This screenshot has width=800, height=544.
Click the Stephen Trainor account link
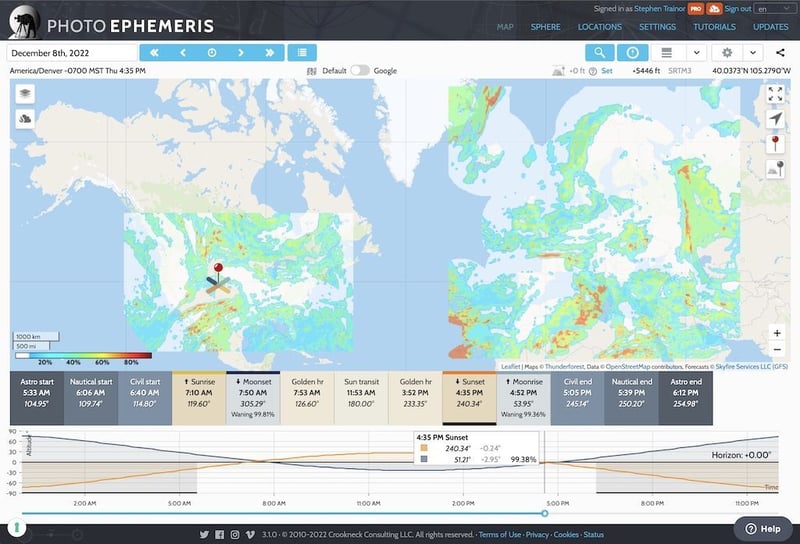pyautogui.click(x=660, y=9)
